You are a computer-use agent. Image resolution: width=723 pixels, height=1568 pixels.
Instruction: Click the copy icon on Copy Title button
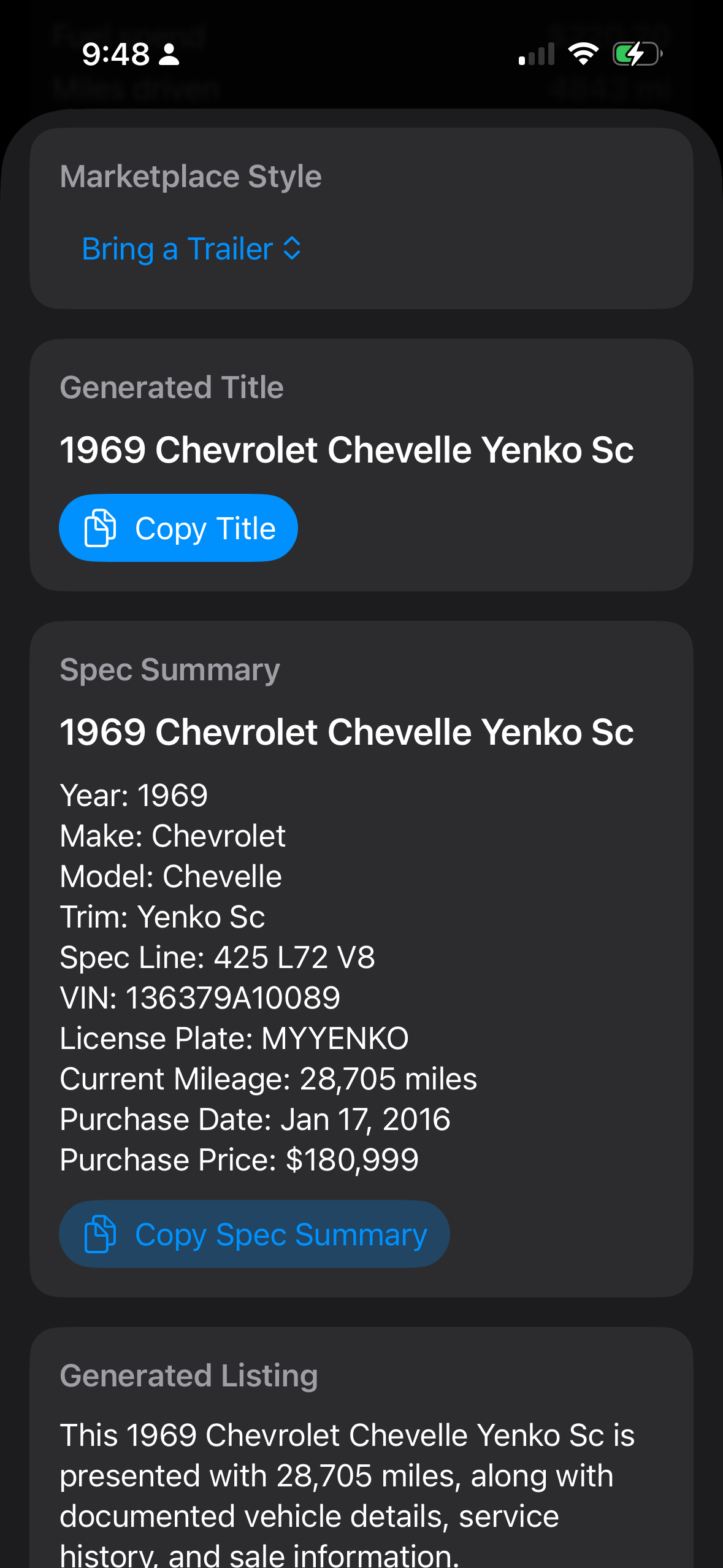[99, 527]
